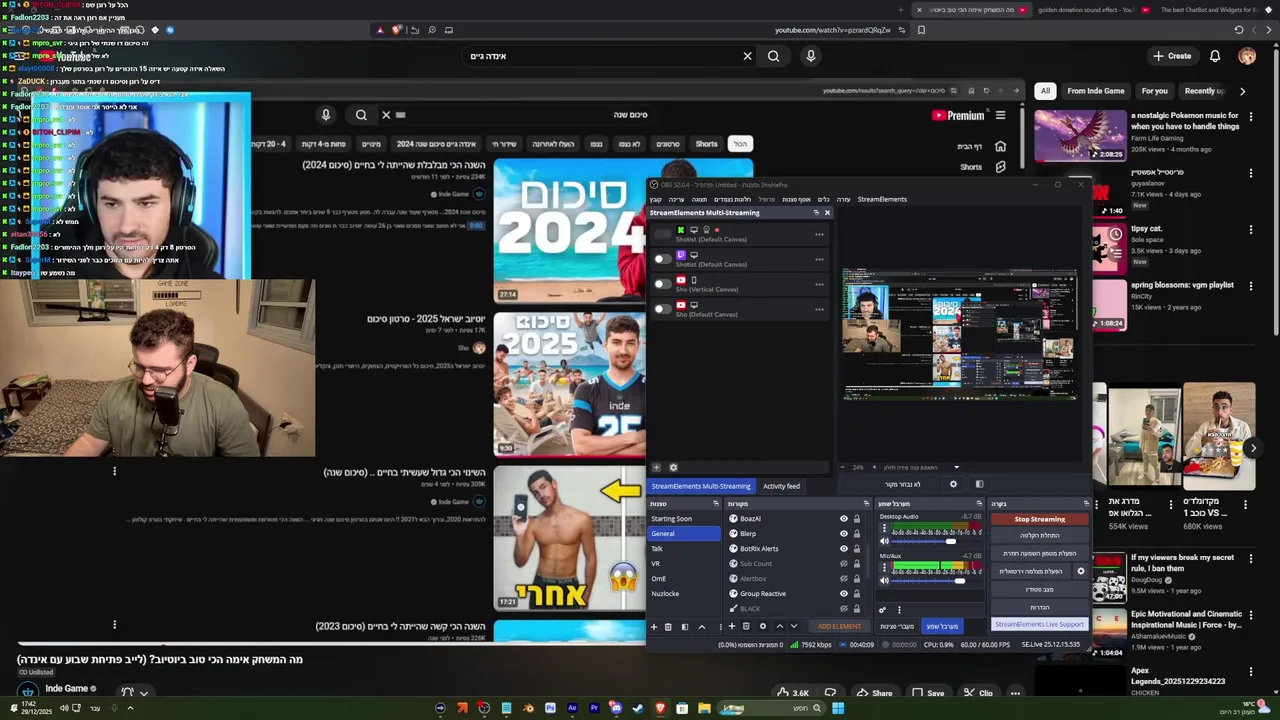Screen dimensions: 1280x720
Task: Add a new scene with plus button
Action: tap(654, 627)
